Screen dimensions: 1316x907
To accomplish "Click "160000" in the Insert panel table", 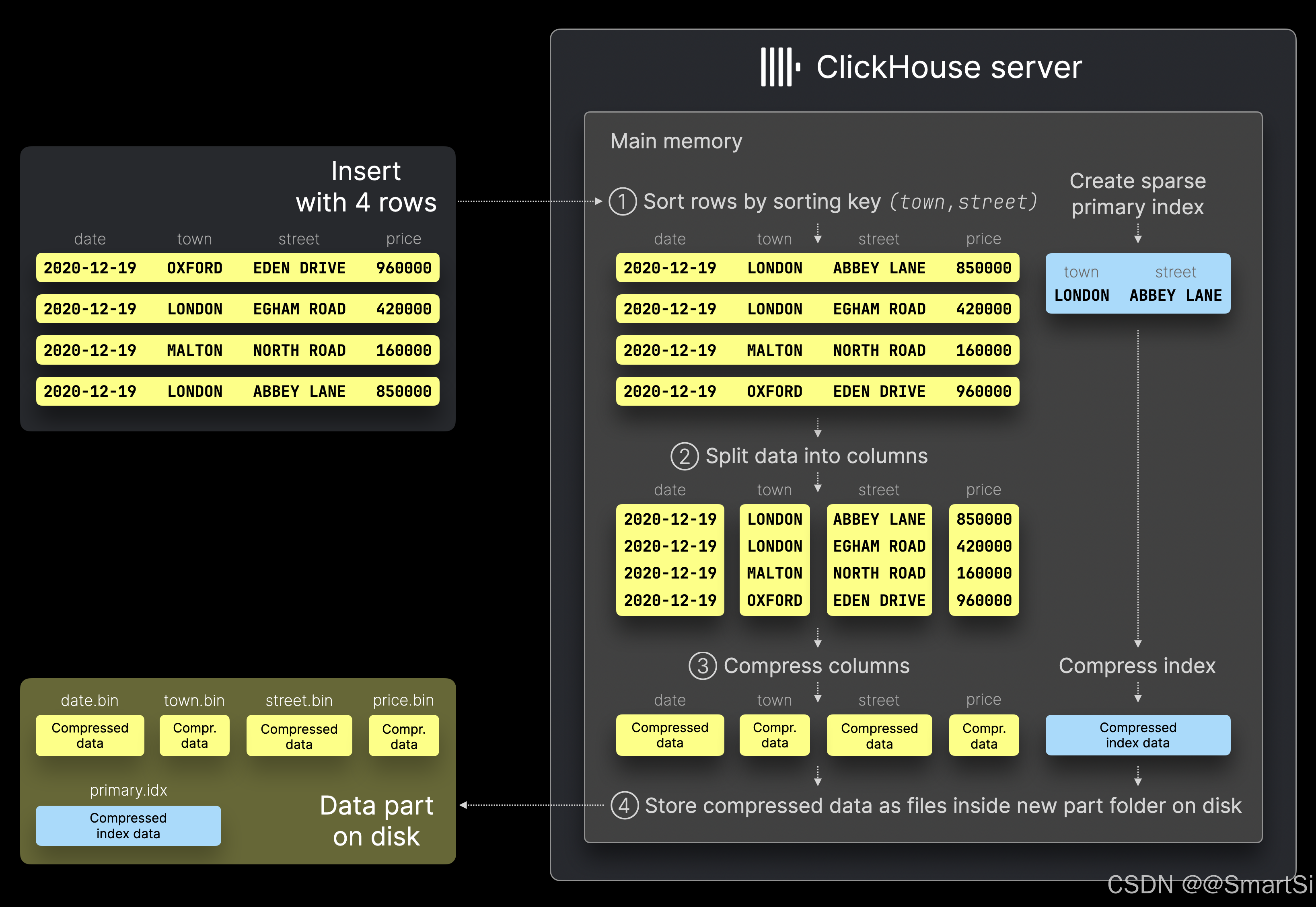I will point(404,350).
